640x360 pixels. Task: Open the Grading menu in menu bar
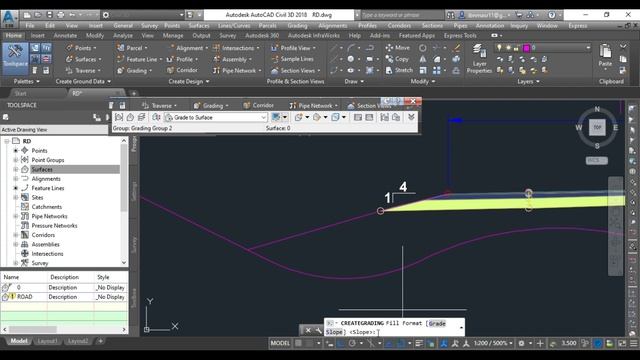tap(297, 26)
